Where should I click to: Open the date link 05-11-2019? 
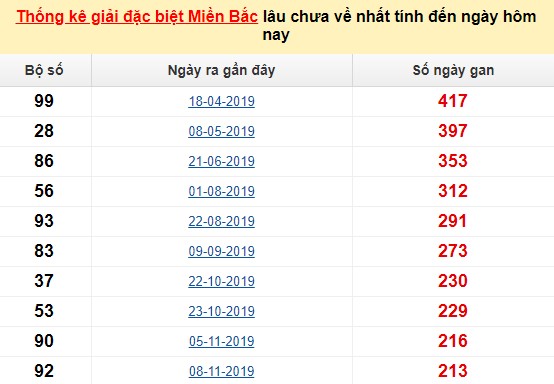222,342
